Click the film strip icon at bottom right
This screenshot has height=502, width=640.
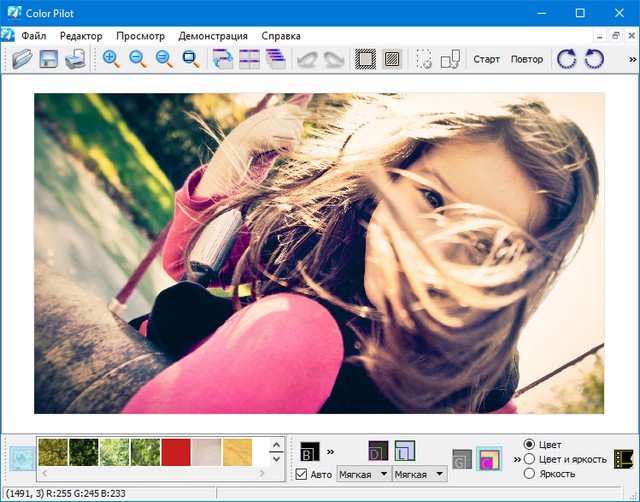(624, 458)
